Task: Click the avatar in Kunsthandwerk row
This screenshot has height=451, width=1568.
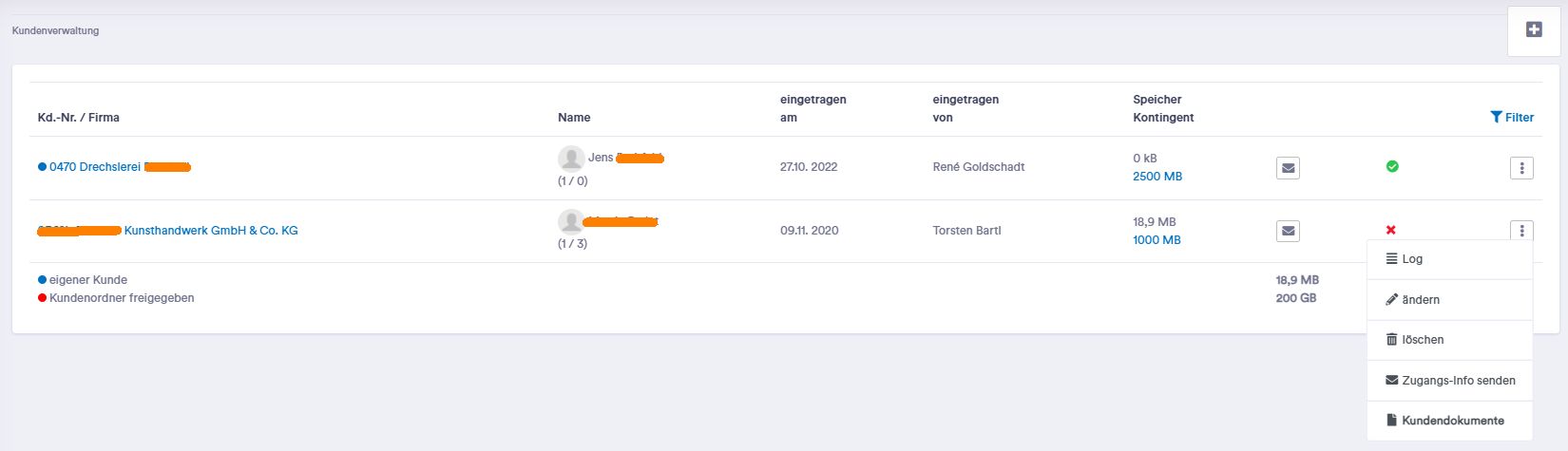Action: pos(571,222)
